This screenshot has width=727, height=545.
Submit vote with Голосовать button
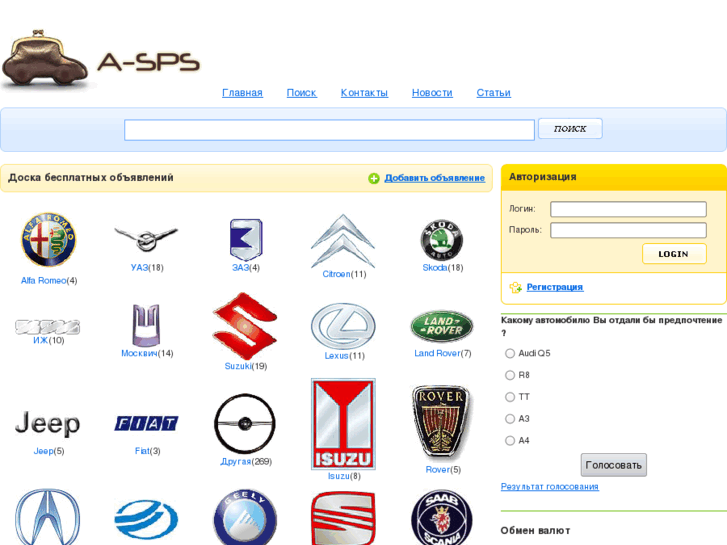[x=613, y=465]
